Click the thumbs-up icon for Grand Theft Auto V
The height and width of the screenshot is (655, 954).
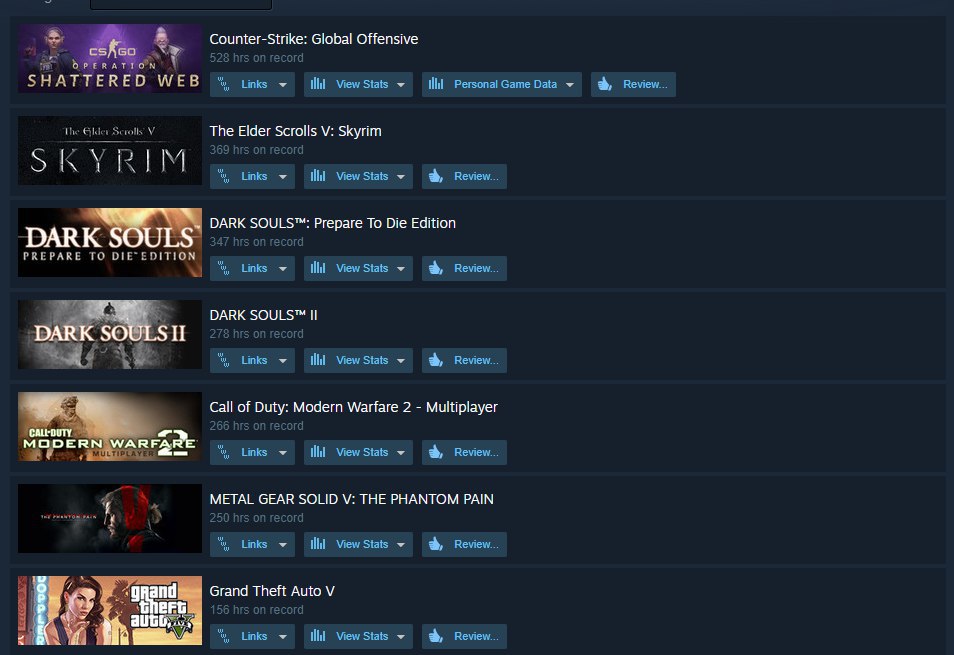(436, 636)
